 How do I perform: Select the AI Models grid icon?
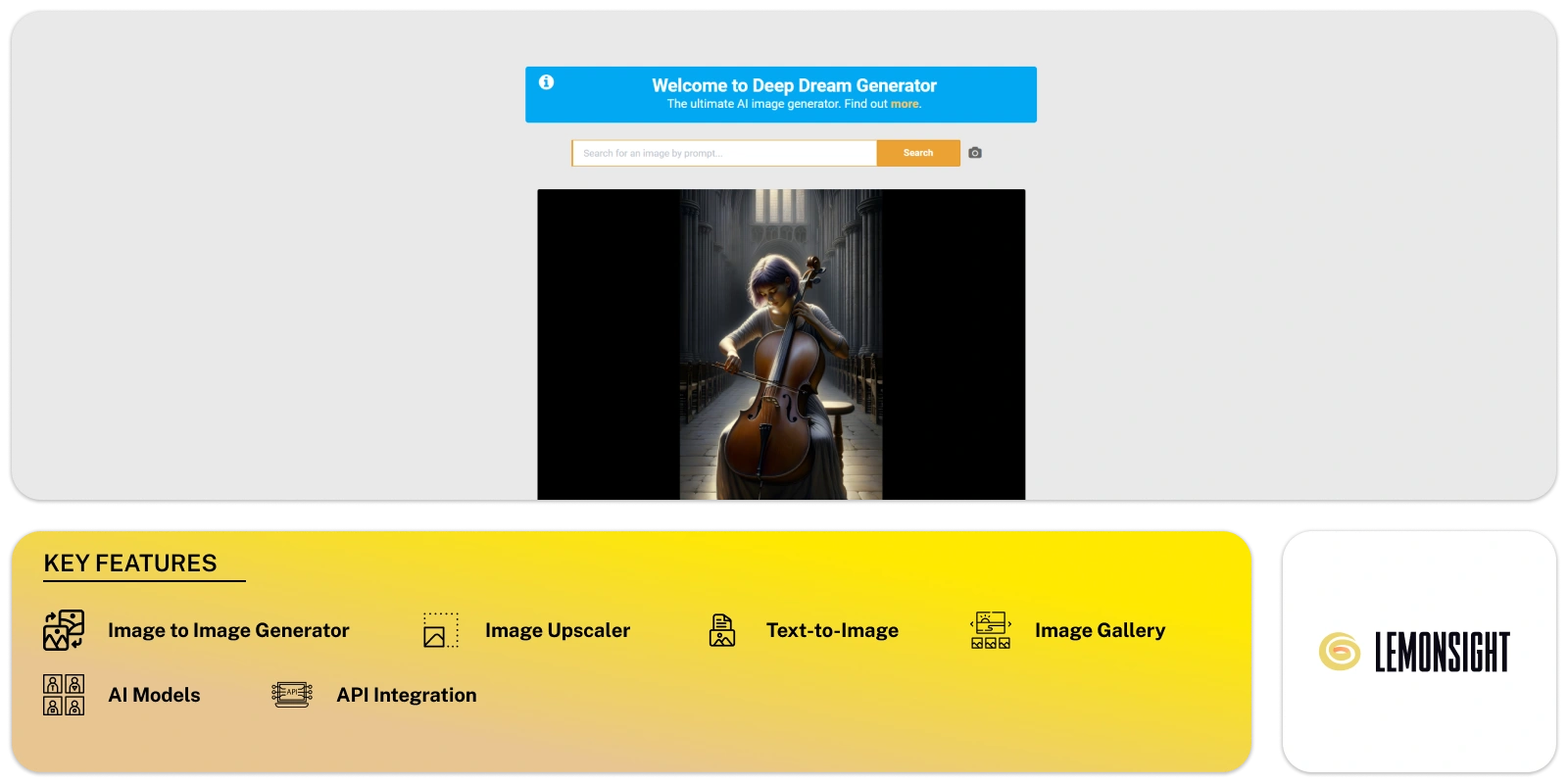point(64,695)
